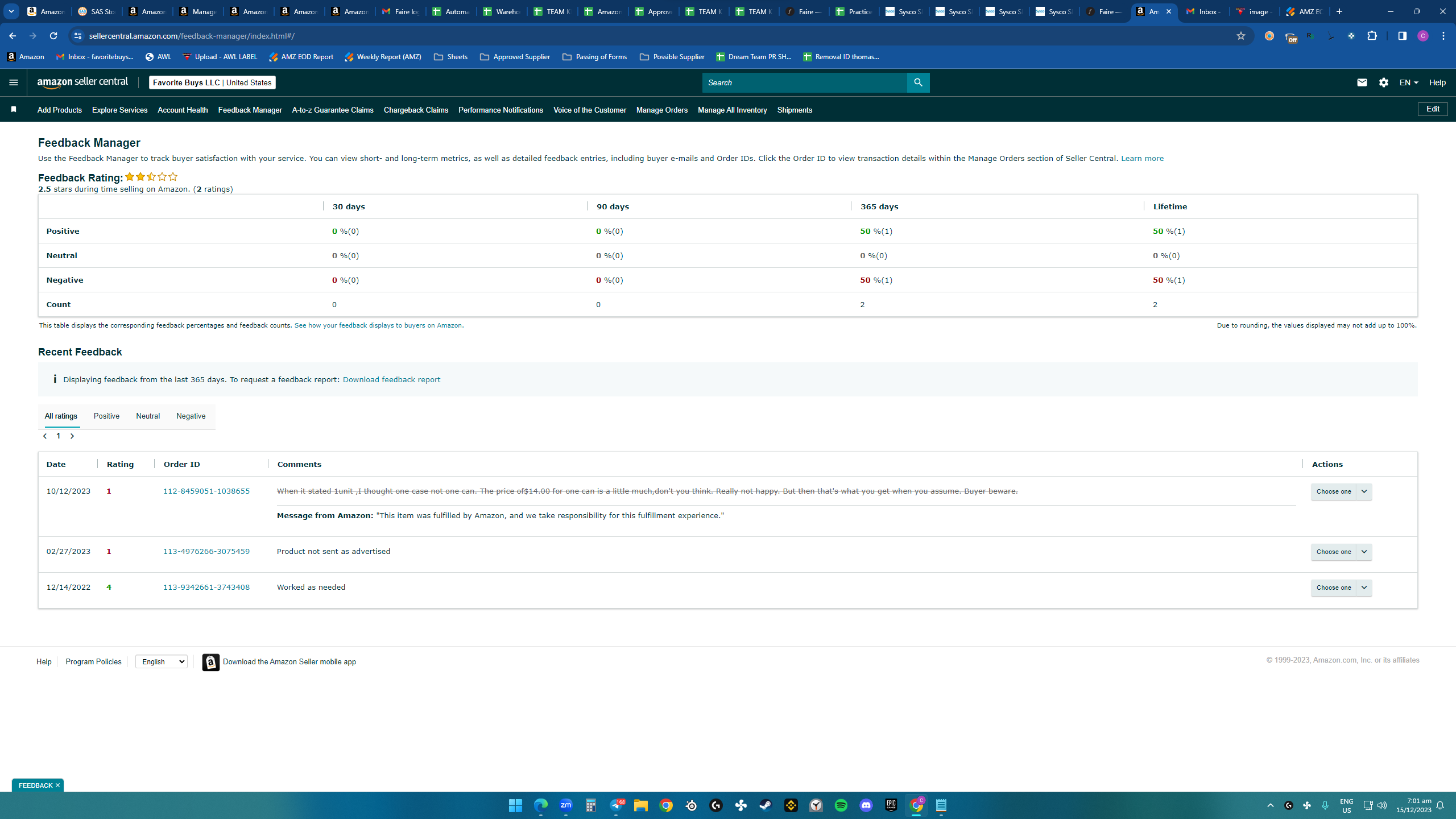Click the search magnifier button
Viewport: 1456px width, 819px height.
(x=918, y=82)
